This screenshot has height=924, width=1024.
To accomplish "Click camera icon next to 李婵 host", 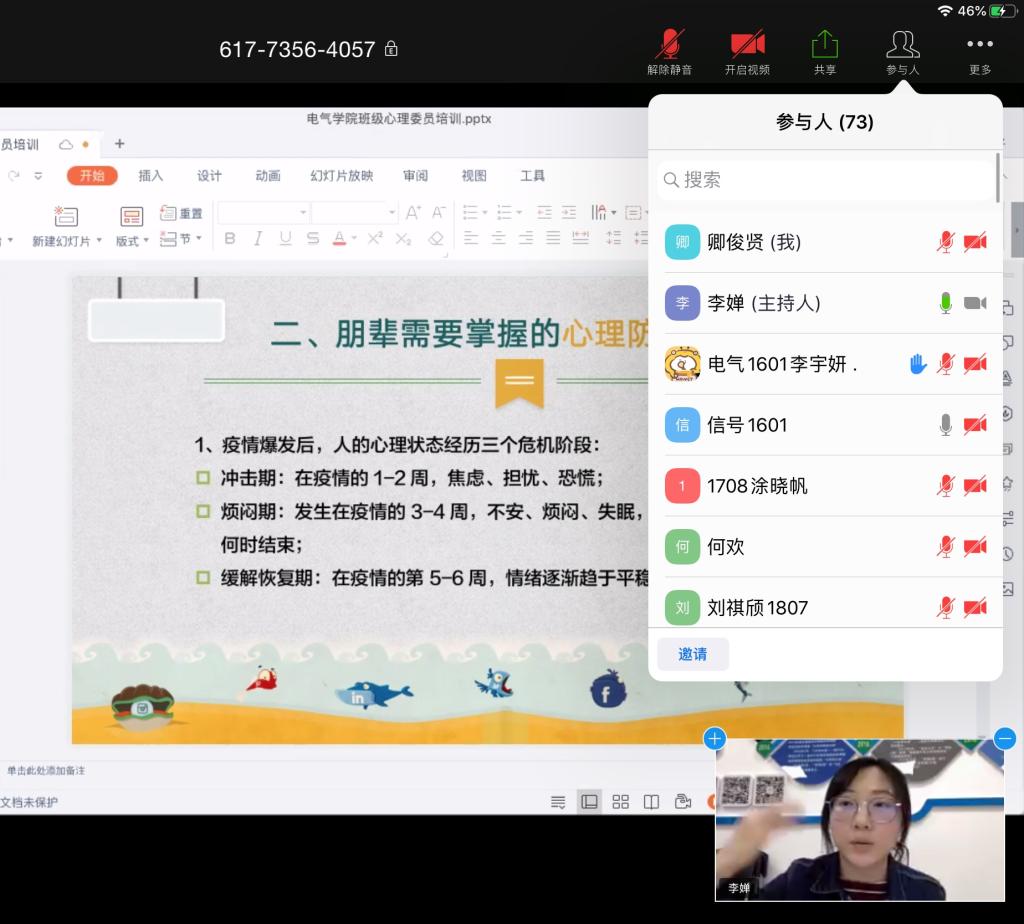I will (x=975, y=303).
